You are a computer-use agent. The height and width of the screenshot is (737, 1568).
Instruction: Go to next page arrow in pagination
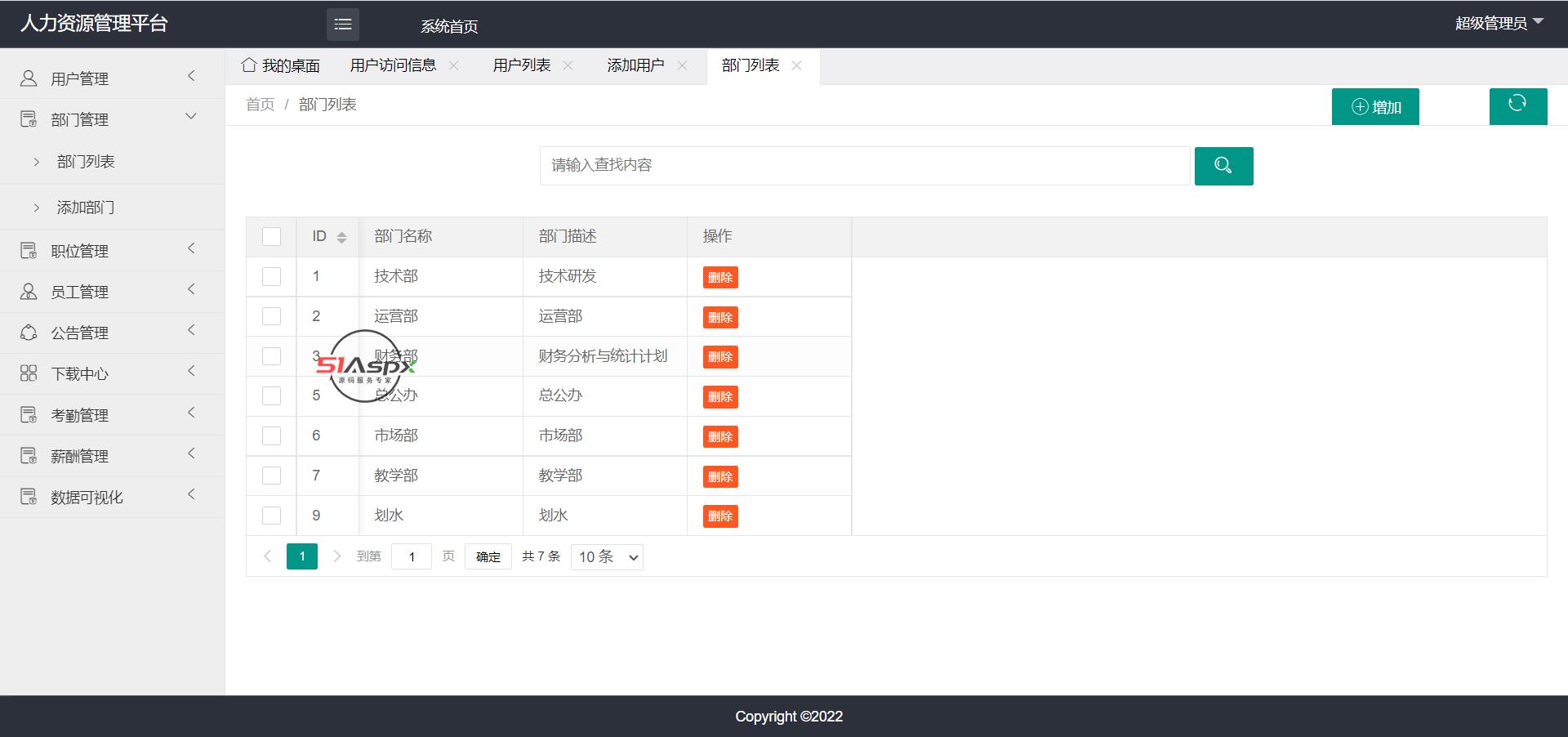(x=336, y=556)
